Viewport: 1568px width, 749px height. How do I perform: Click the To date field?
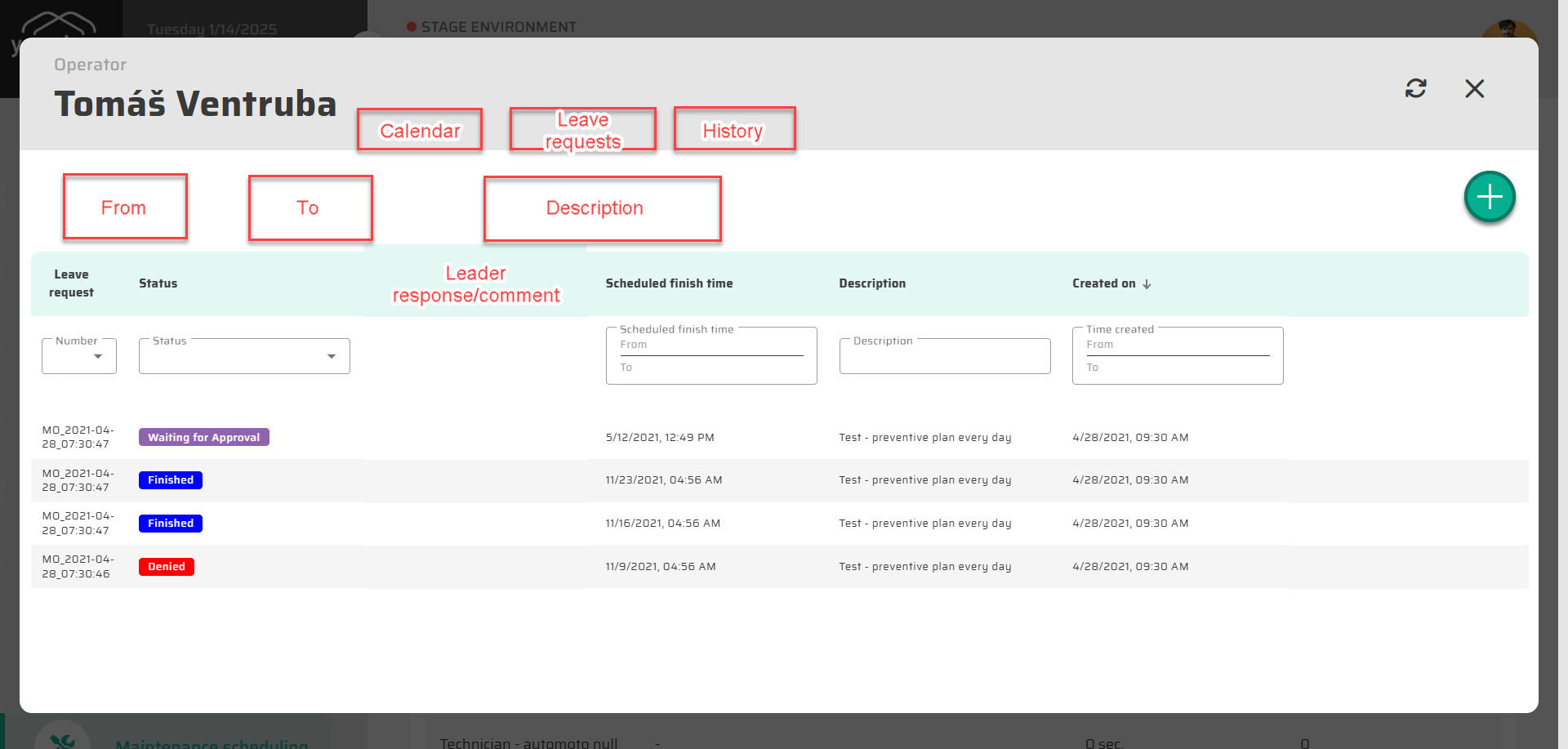(x=310, y=209)
